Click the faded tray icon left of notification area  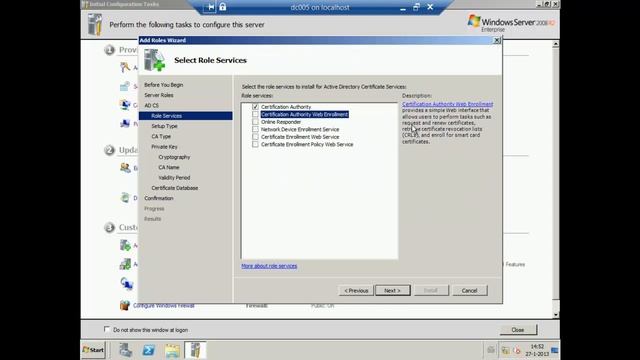[491, 350]
